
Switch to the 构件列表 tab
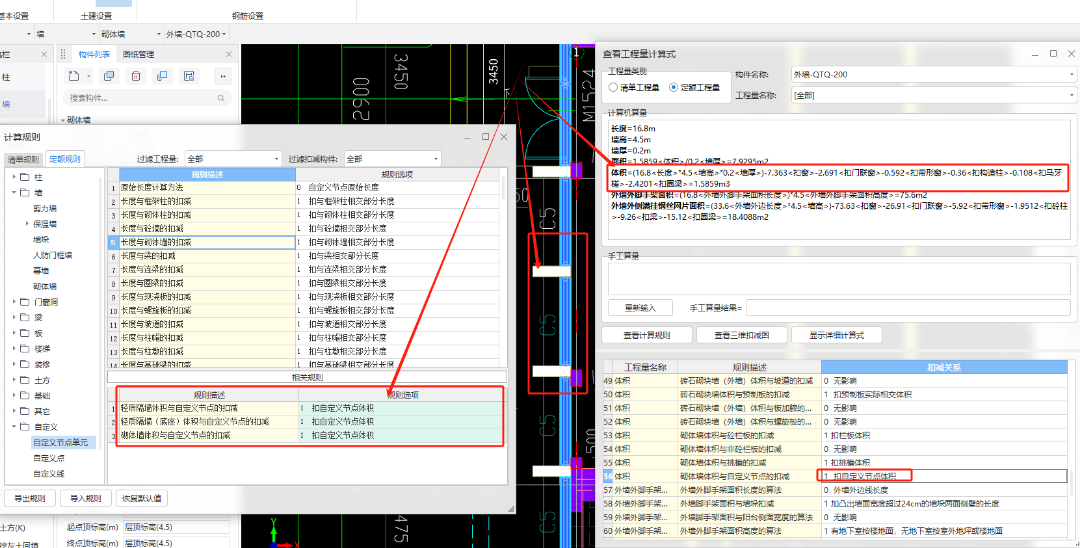(93, 54)
